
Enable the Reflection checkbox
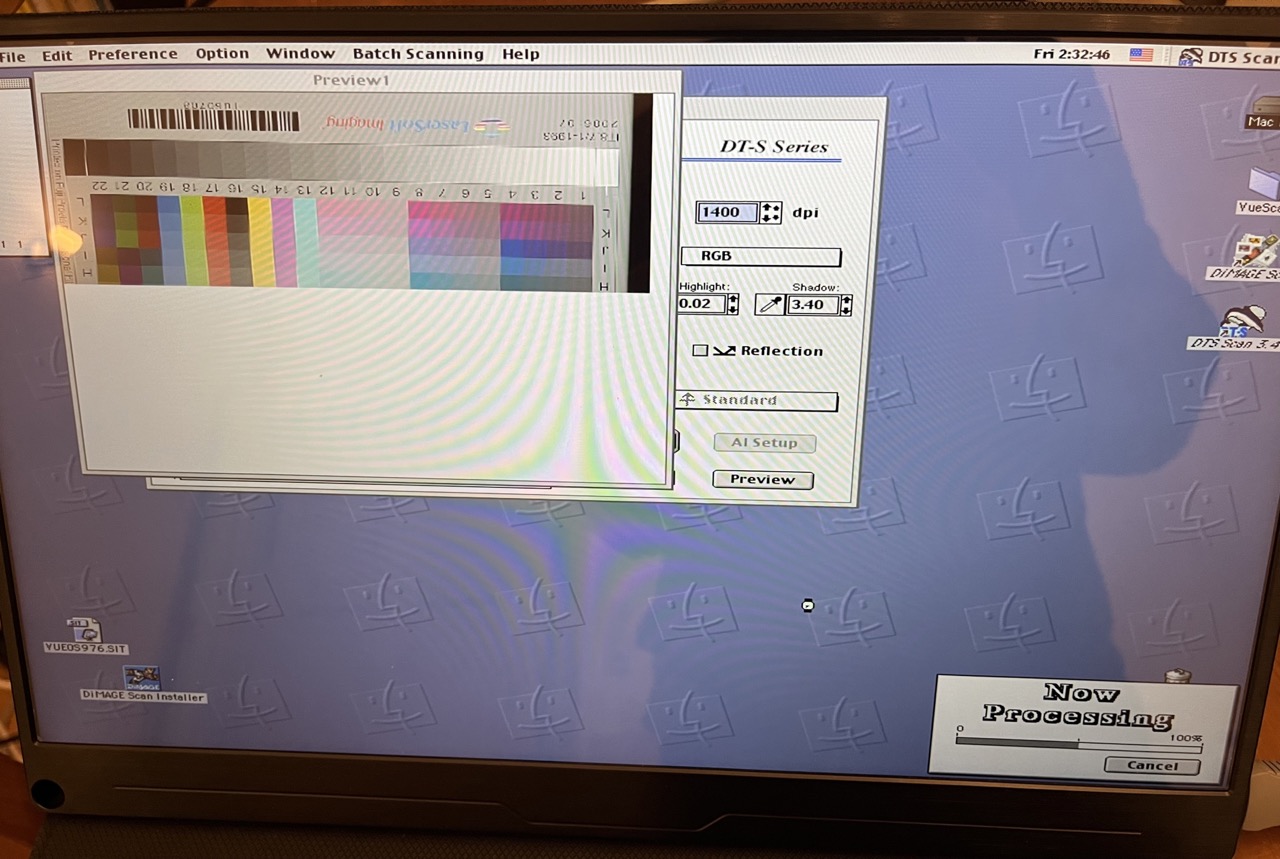tap(700, 351)
